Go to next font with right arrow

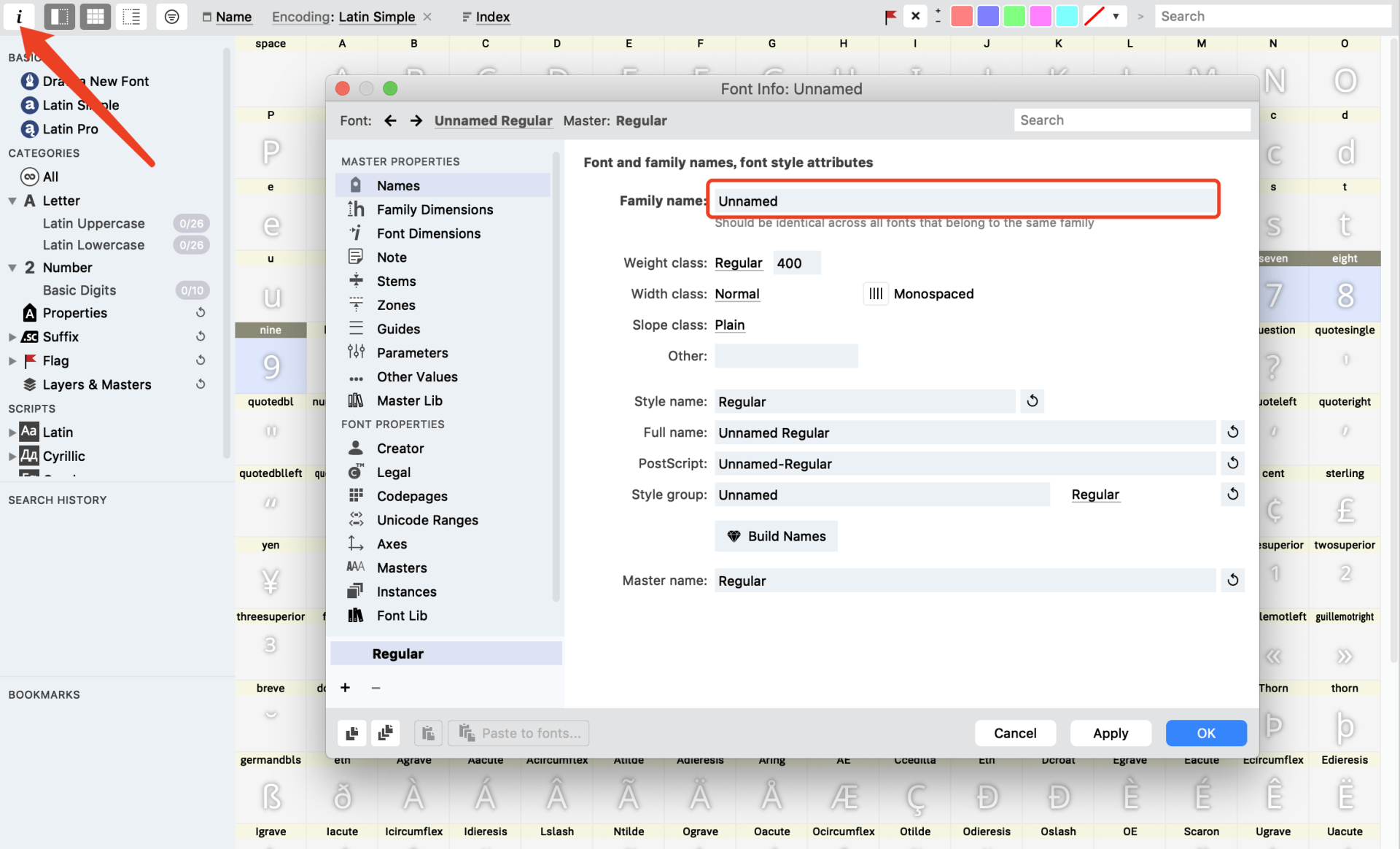coord(416,120)
